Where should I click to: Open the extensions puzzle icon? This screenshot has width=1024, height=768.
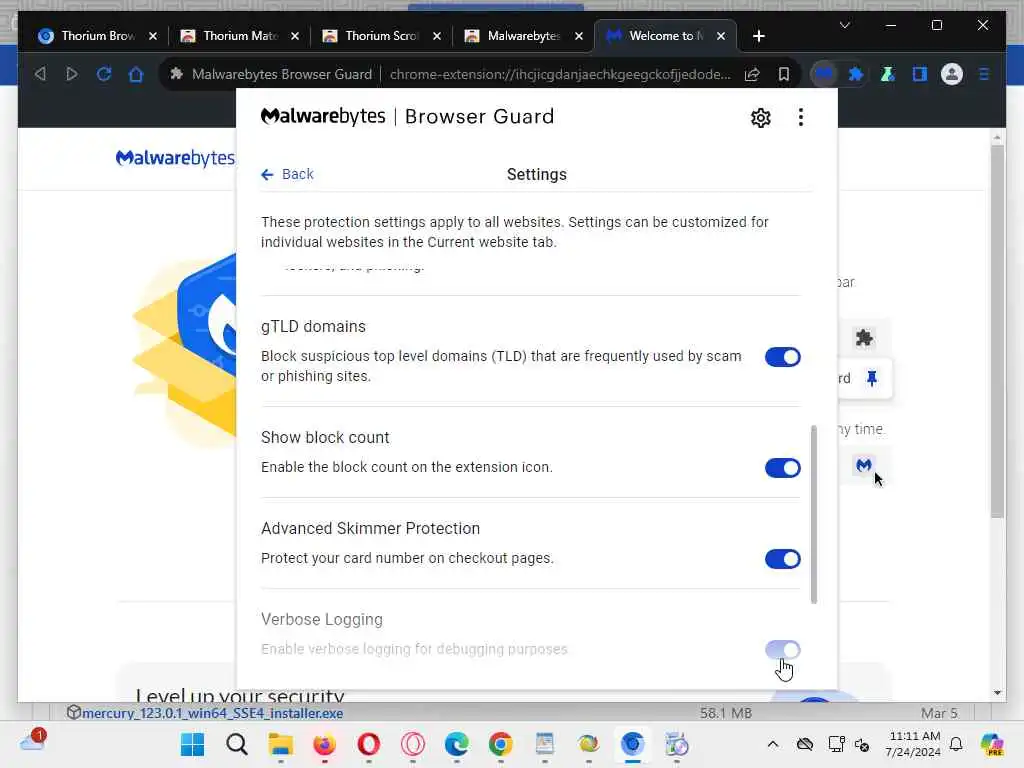click(856, 74)
